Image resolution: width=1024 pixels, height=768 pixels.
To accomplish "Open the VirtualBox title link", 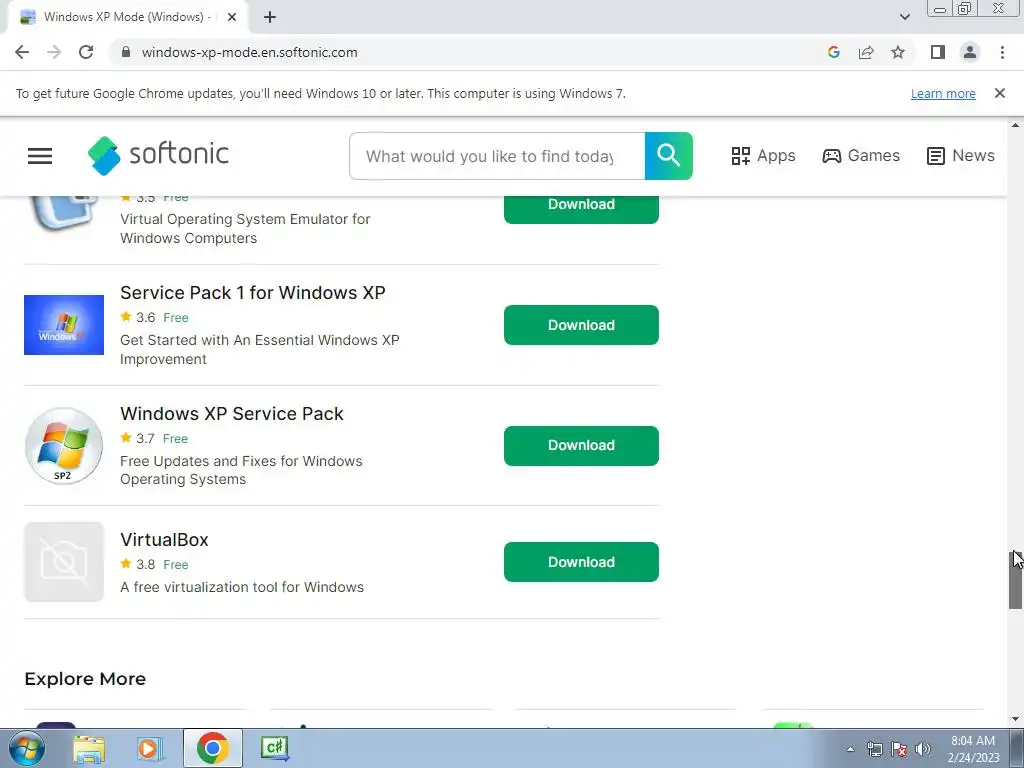I will [165, 539].
